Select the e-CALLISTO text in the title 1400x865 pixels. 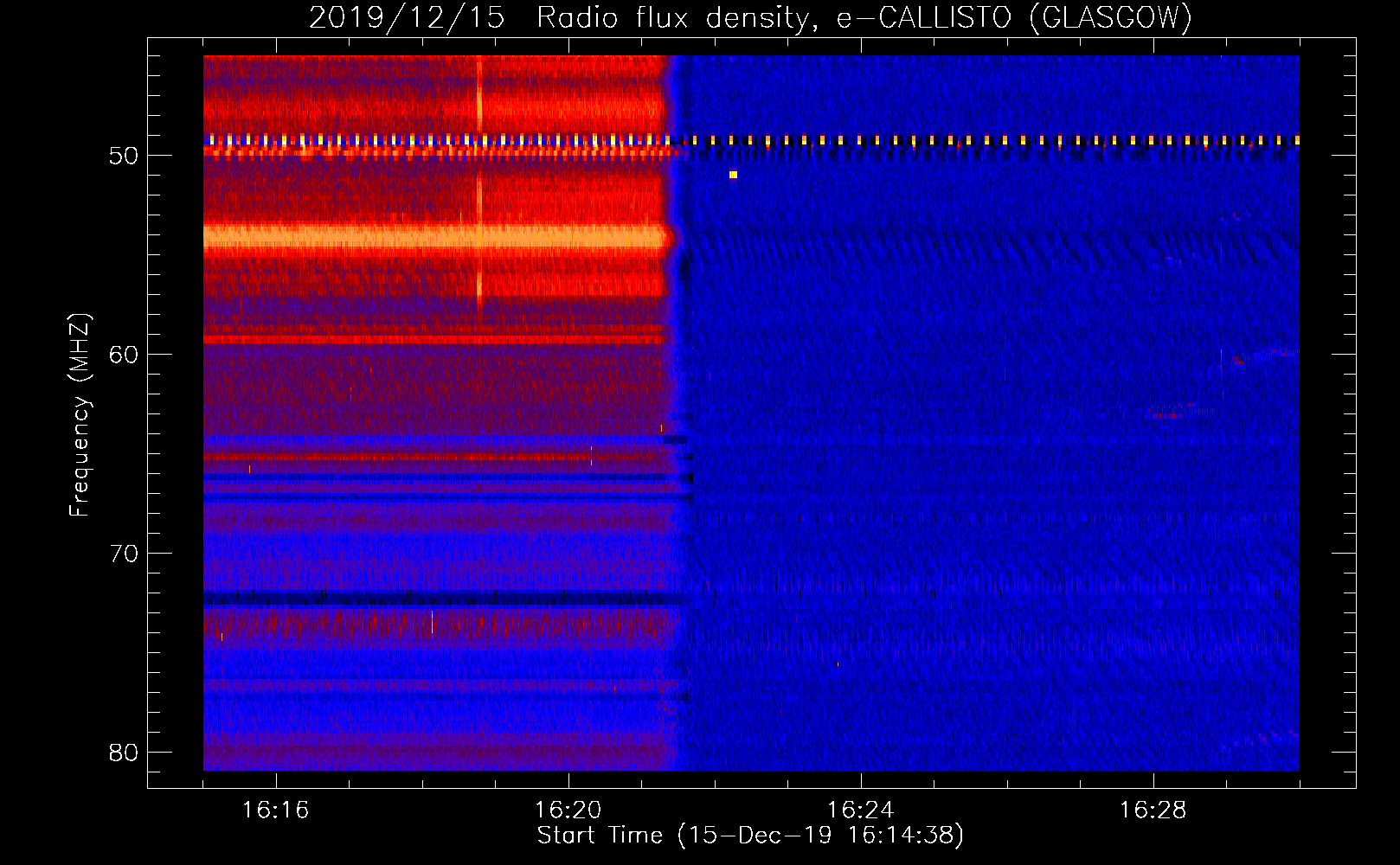point(923,17)
